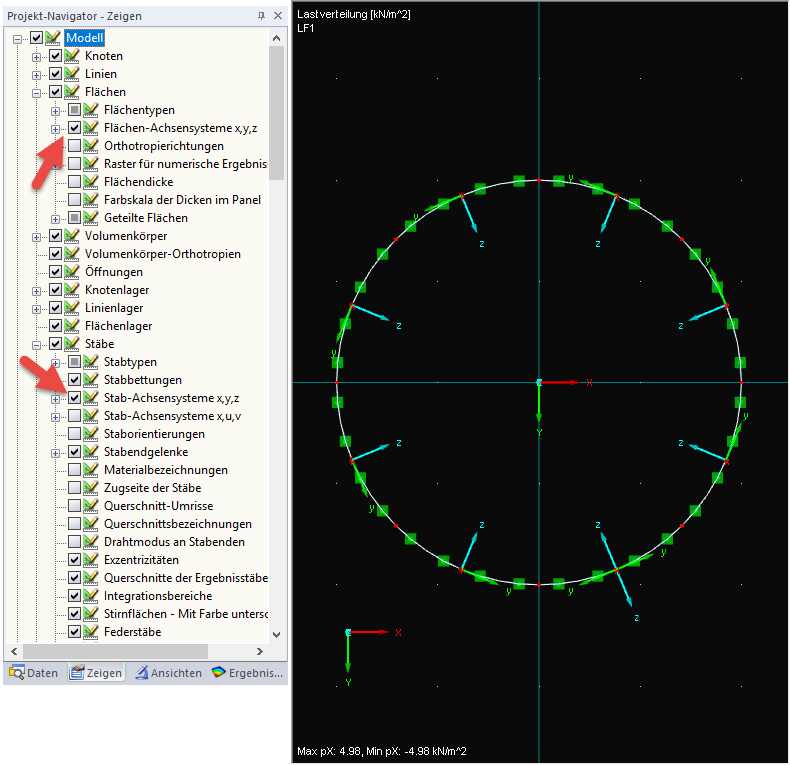Enable the Drahtmodus an Stabenden checkbox
Screen dimensions: 790x765
pyautogui.click(x=75, y=542)
